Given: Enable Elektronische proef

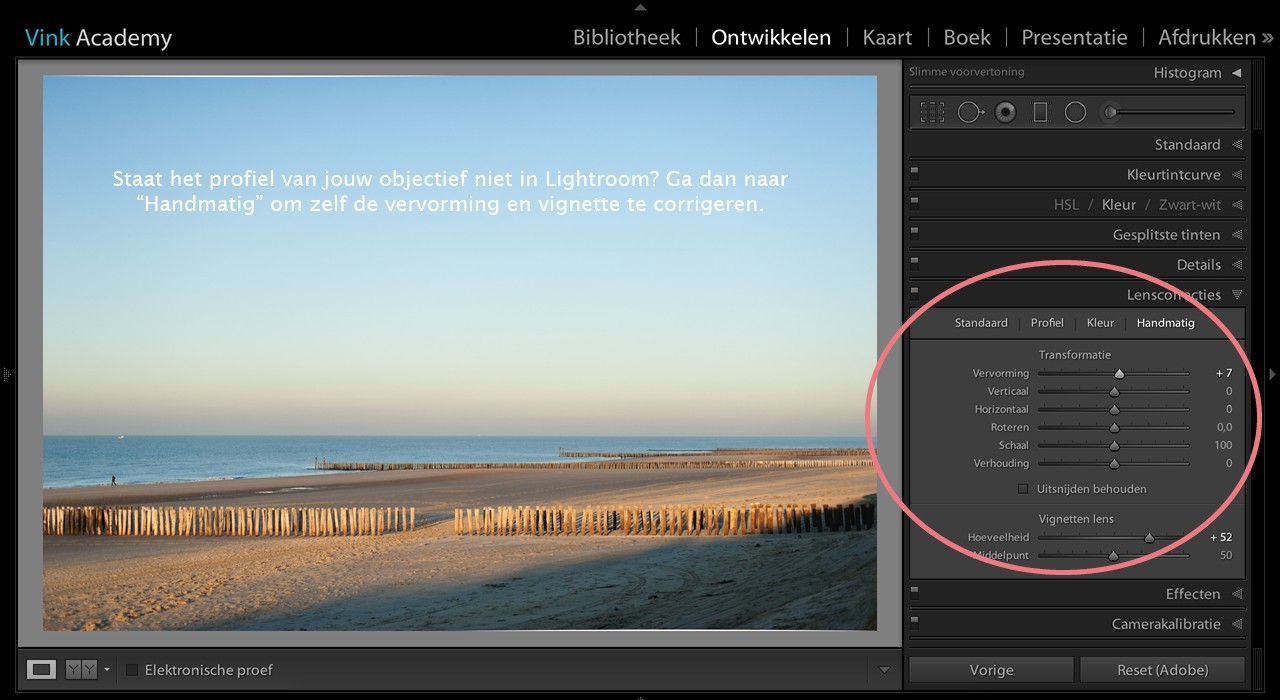Looking at the screenshot, I should (131, 670).
